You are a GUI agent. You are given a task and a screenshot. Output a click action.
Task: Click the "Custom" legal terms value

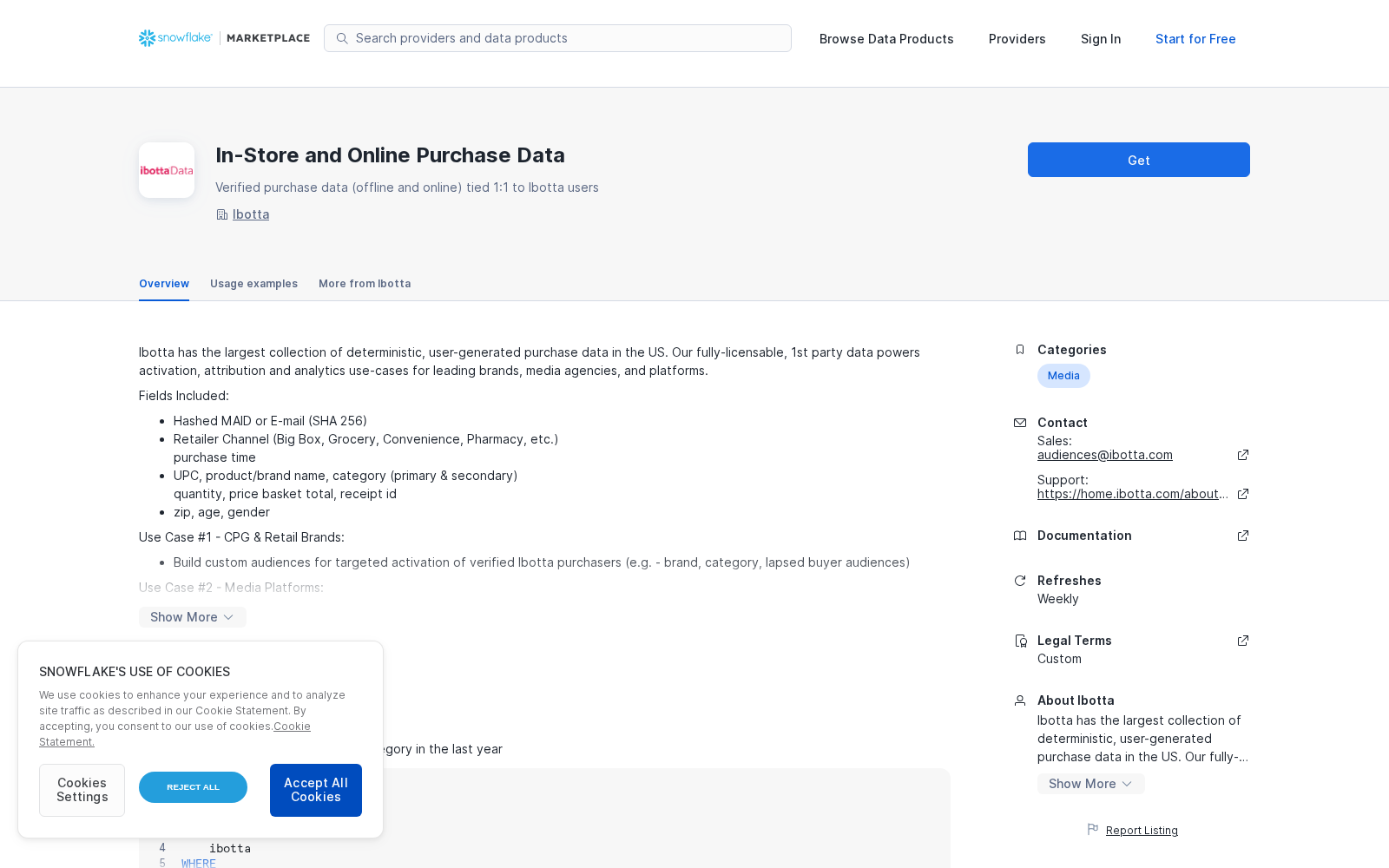point(1059,659)
